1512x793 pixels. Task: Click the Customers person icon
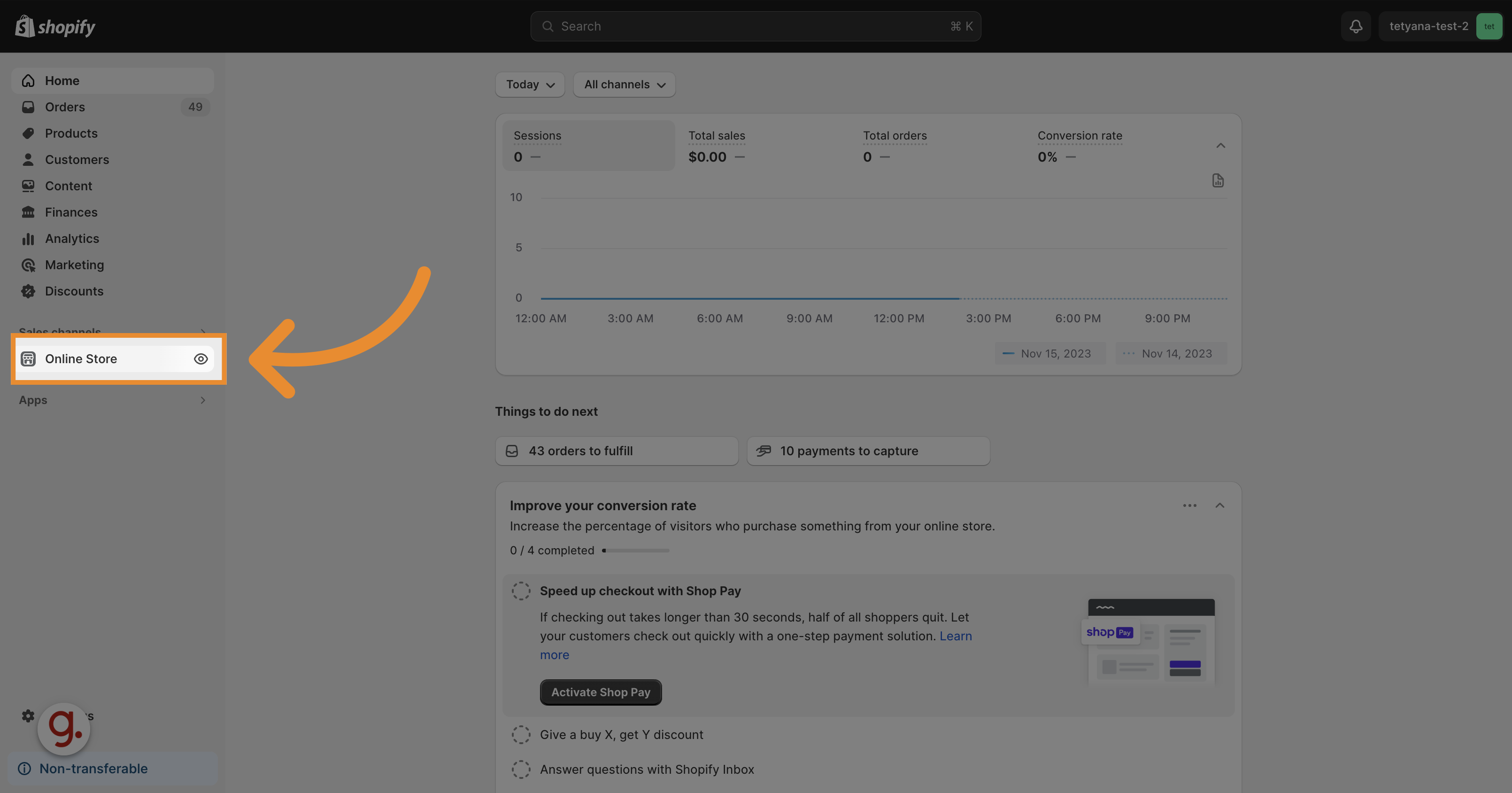(28, 160)
